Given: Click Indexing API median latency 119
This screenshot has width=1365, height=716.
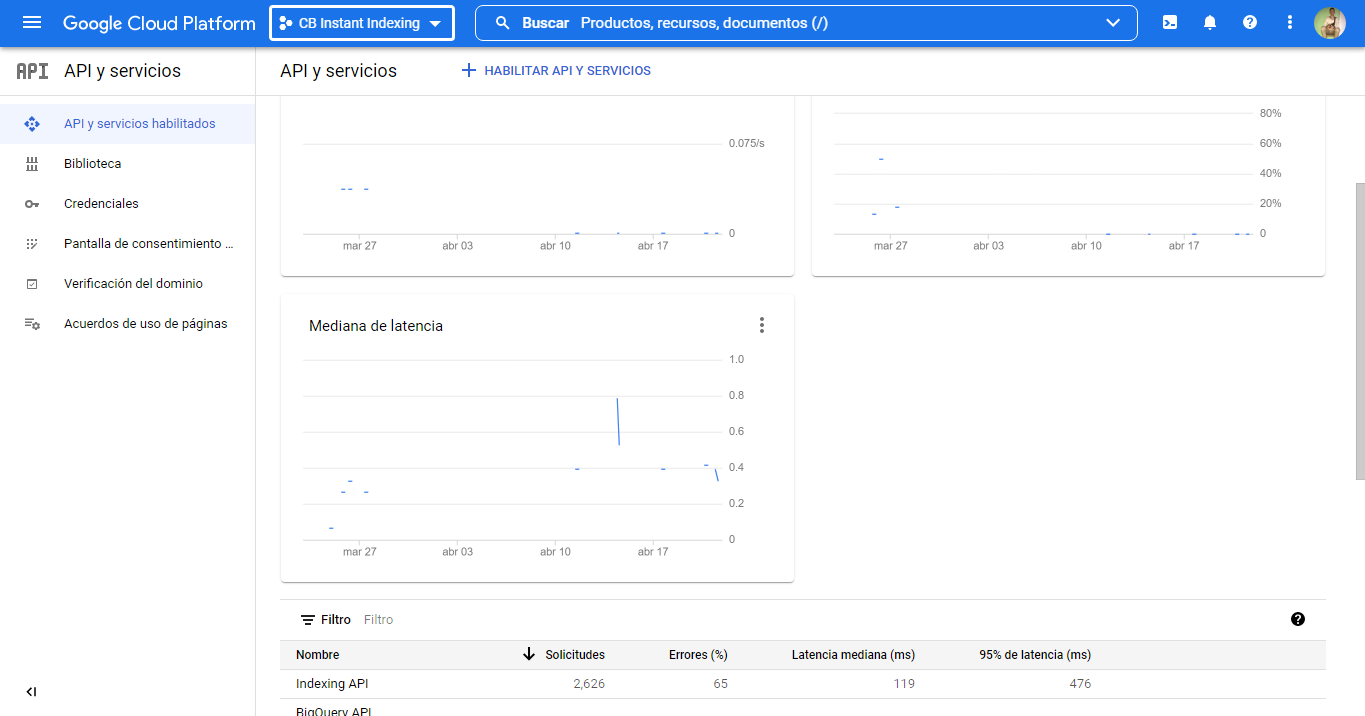Looking at the screenshot, I should [904, 684].
